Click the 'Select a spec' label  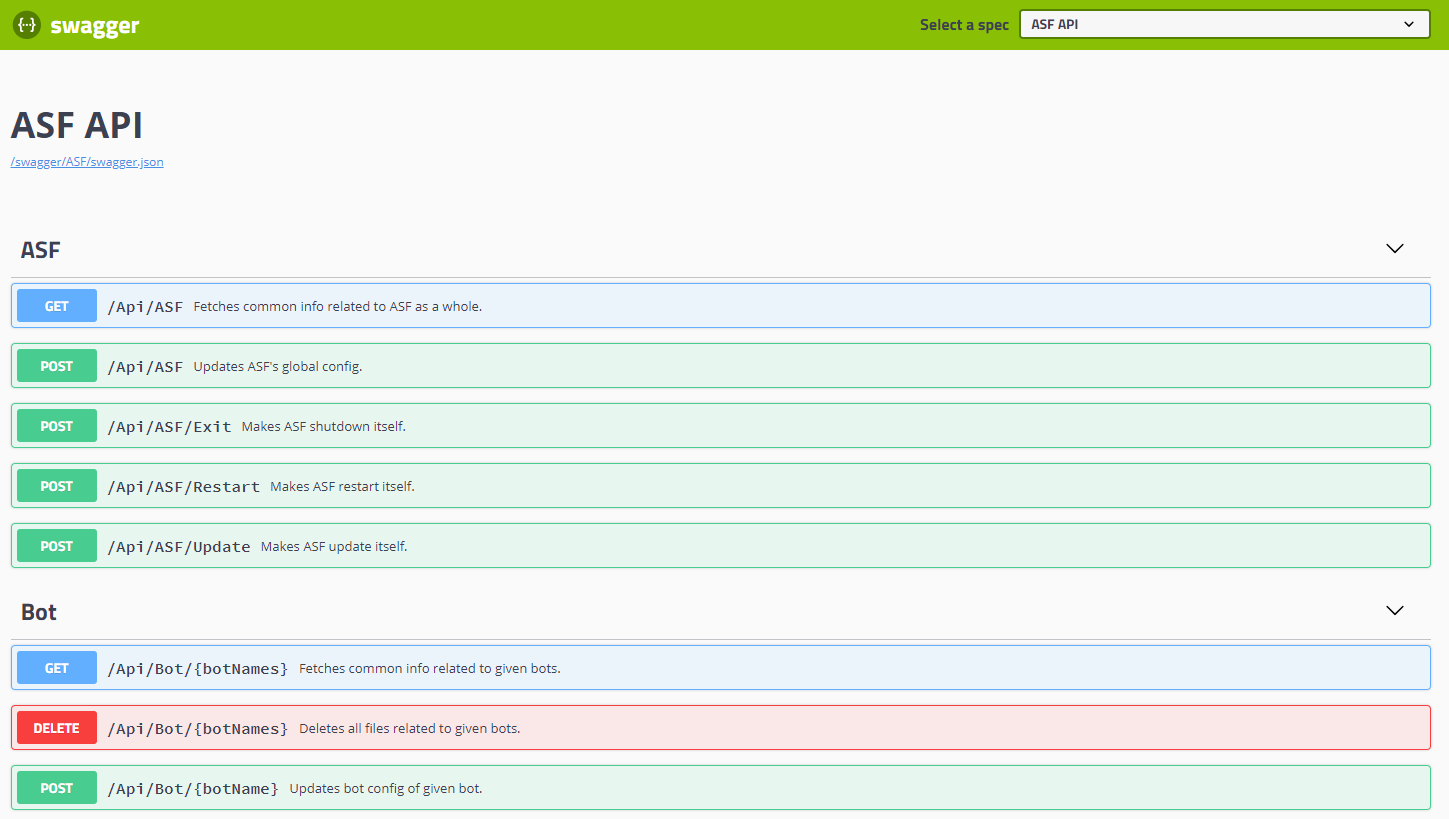pos(964,25)
